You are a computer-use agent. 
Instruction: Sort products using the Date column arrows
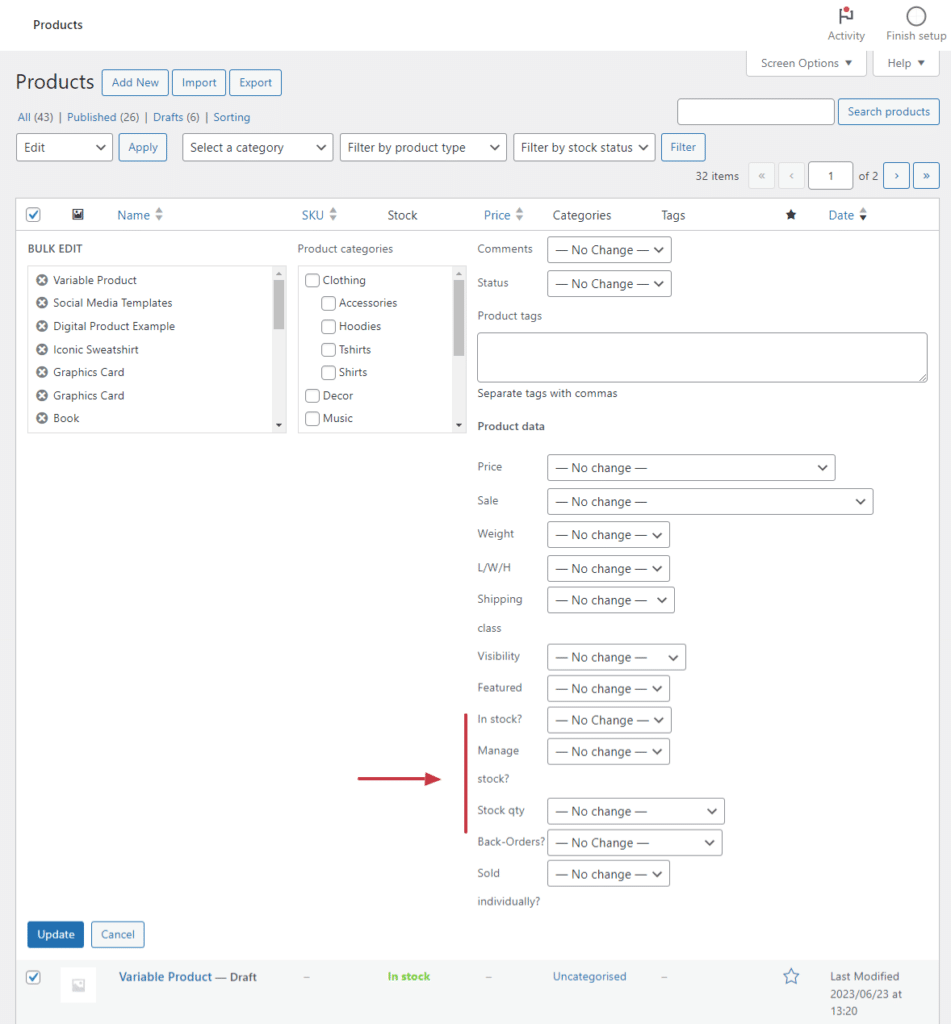864,214
